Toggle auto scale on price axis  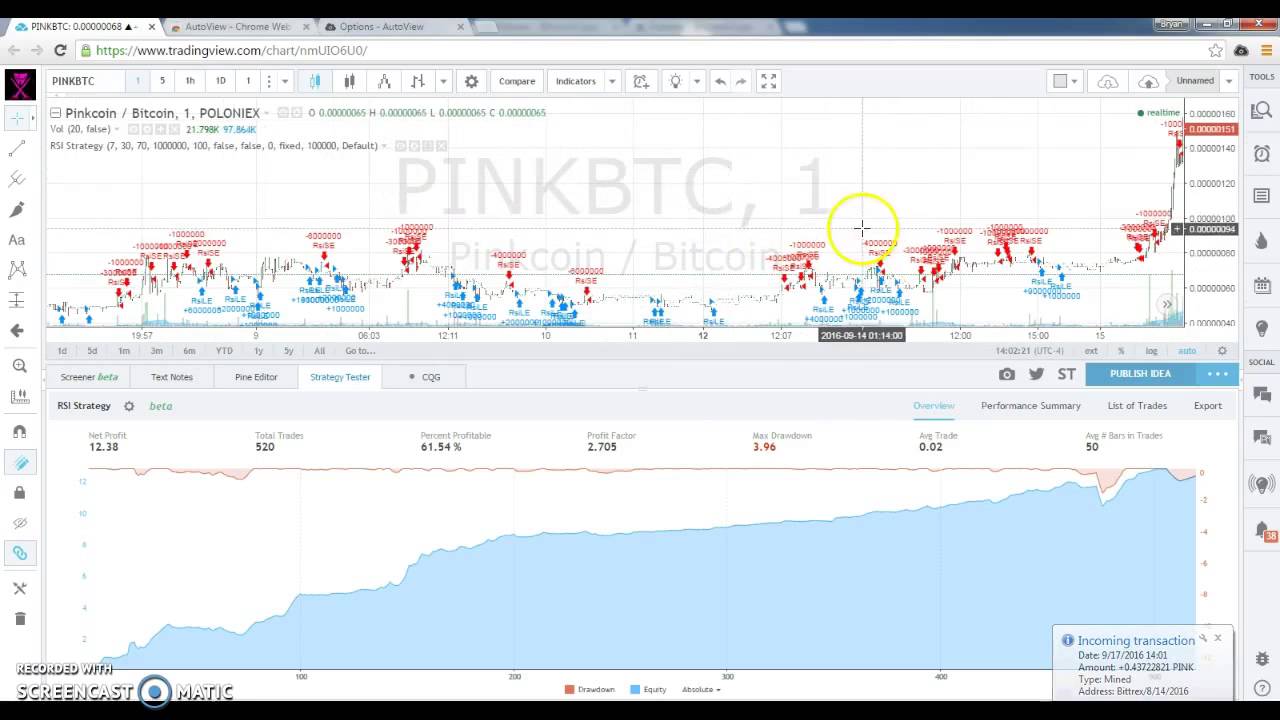pyautogui.click(x=1187, y=351)
